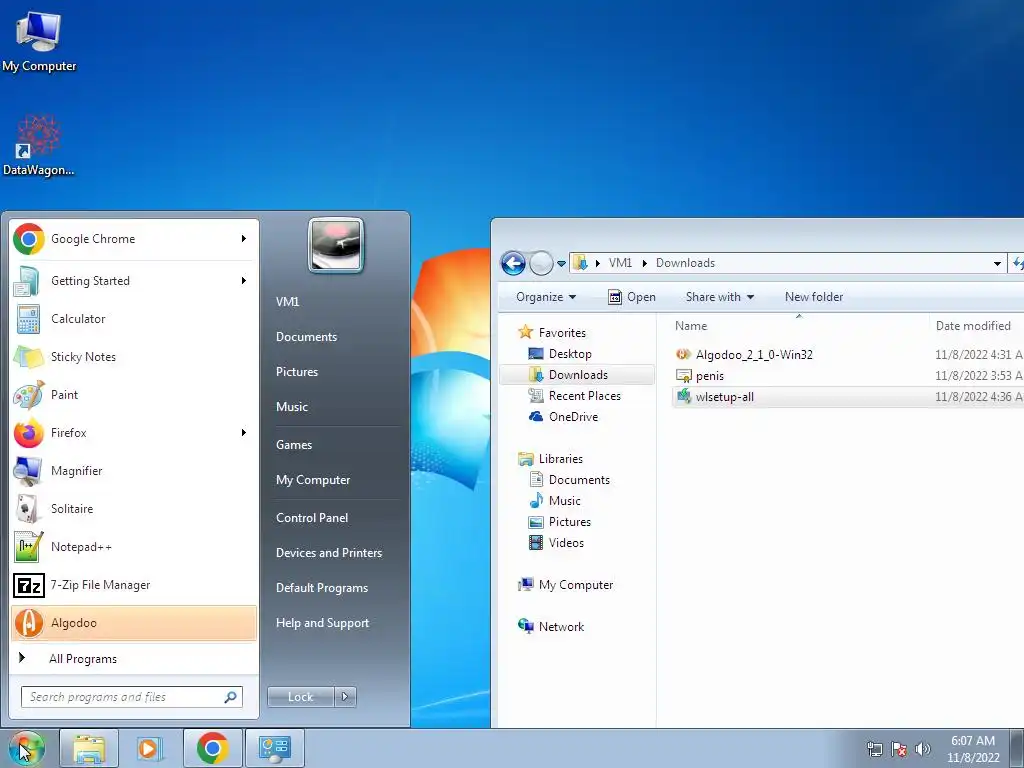Launch Sticky Notes
Screen dimensions: 1024x768
coord(134,357)
